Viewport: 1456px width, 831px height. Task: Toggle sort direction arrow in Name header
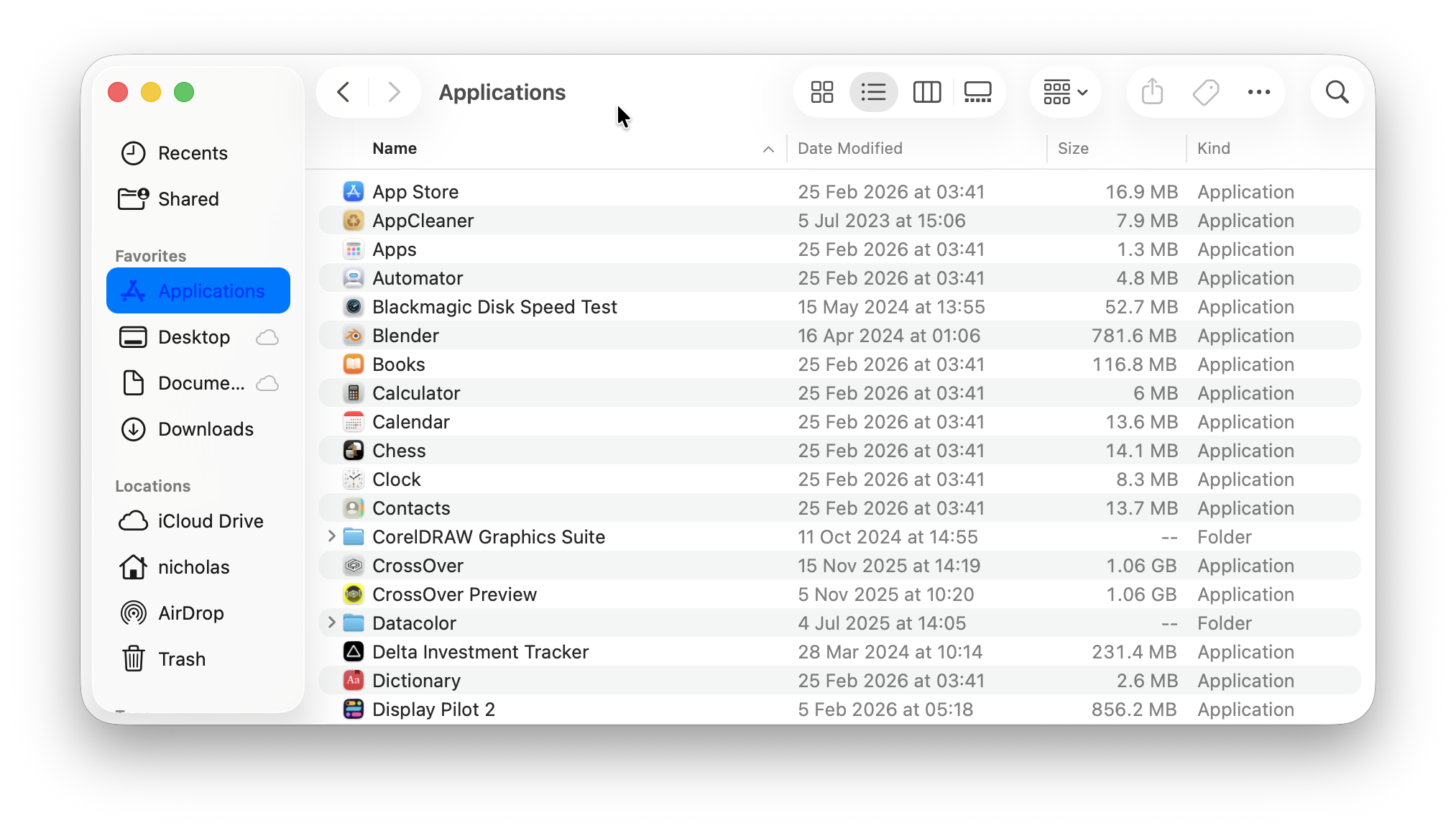coord(768,149)
